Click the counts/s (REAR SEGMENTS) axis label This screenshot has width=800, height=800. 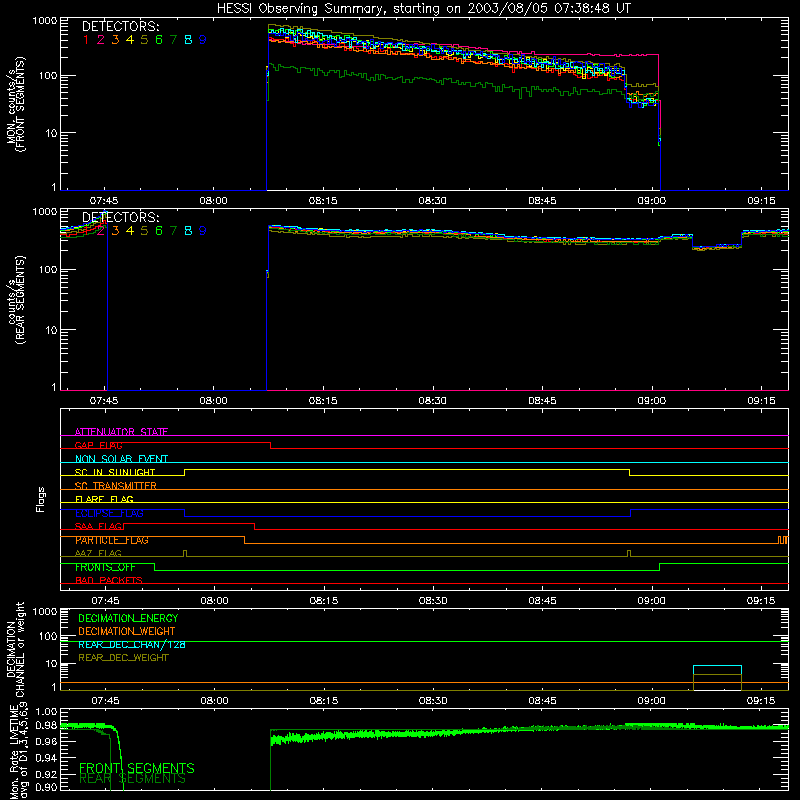15,300
